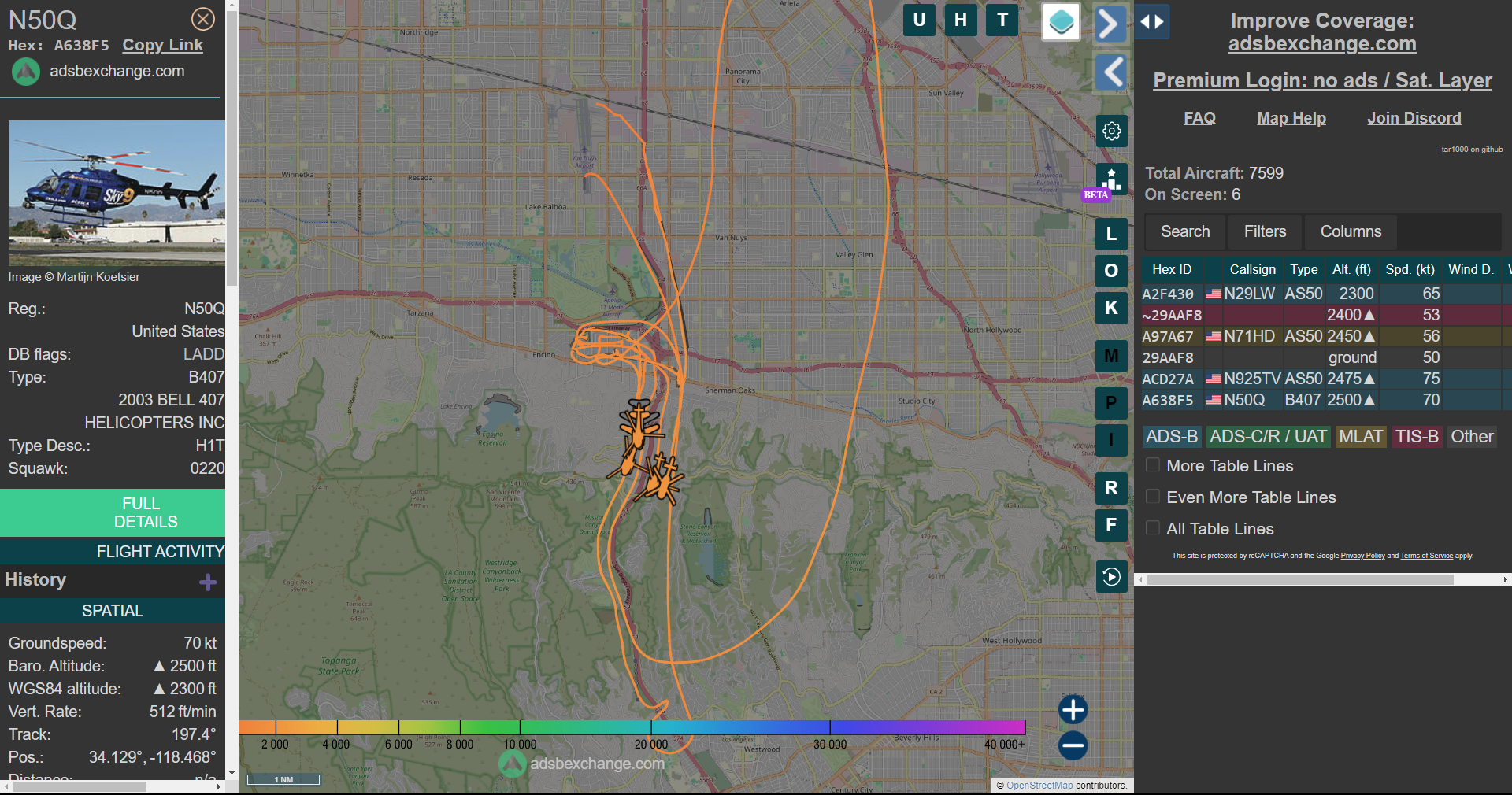The image size is (1512, 795).
Task: Toggle TIS-B source filter
Action: pos(1417,437)
